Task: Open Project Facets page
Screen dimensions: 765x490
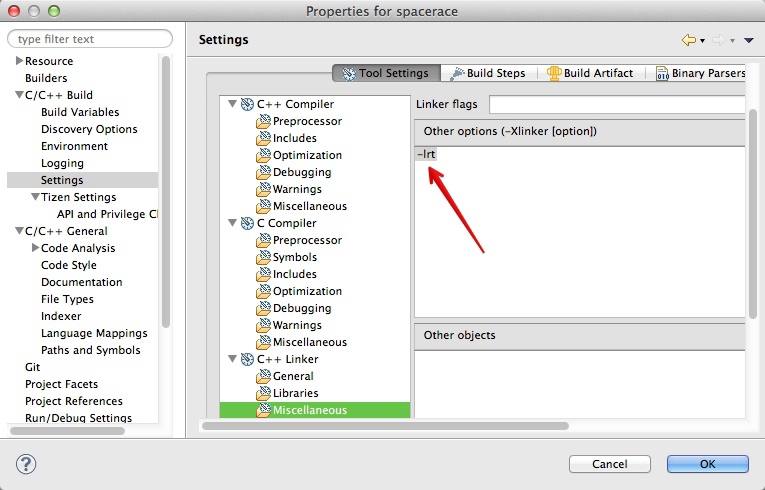Action: 61,384
